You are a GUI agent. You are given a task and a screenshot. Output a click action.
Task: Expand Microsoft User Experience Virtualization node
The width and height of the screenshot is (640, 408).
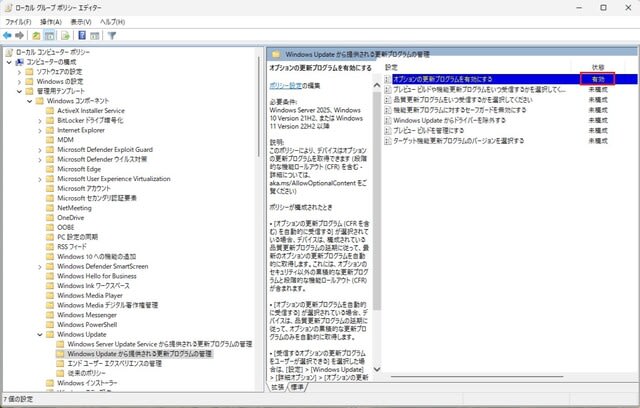[x=40, y=179]
